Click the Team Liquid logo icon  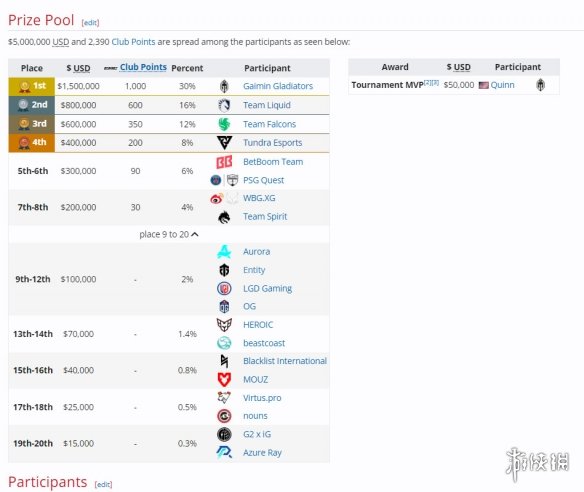point(224,105)
